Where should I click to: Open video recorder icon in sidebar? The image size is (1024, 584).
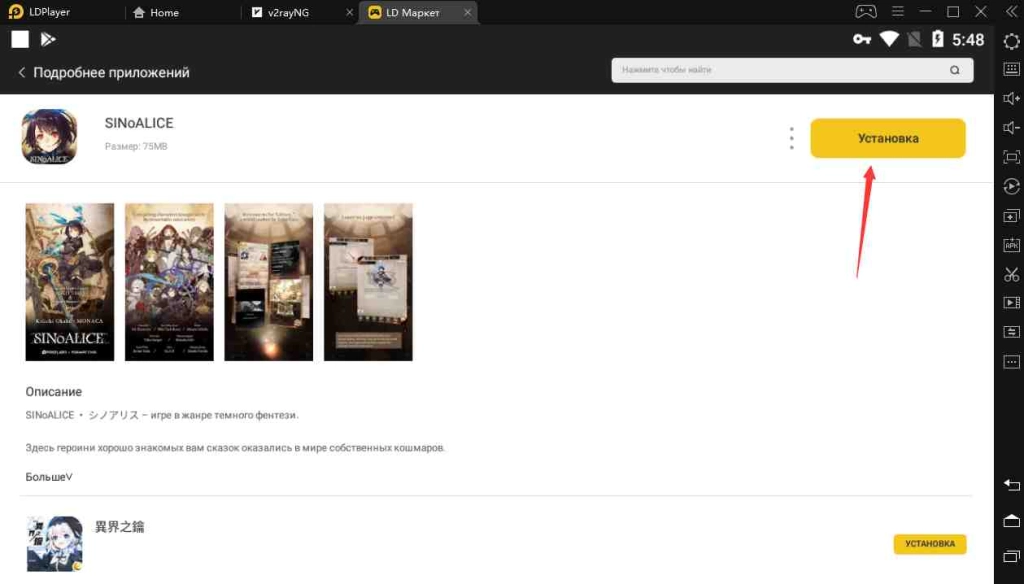tap(1011, 303)
